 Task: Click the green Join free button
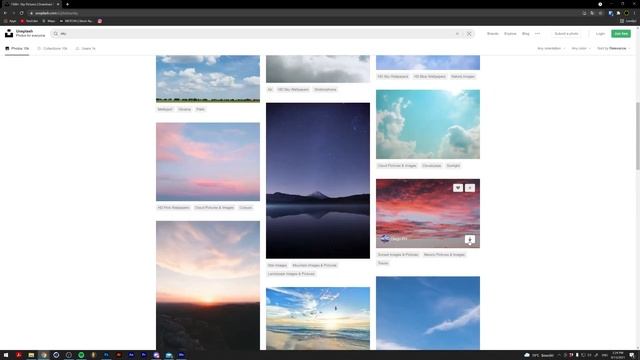(x=621, y=33)
